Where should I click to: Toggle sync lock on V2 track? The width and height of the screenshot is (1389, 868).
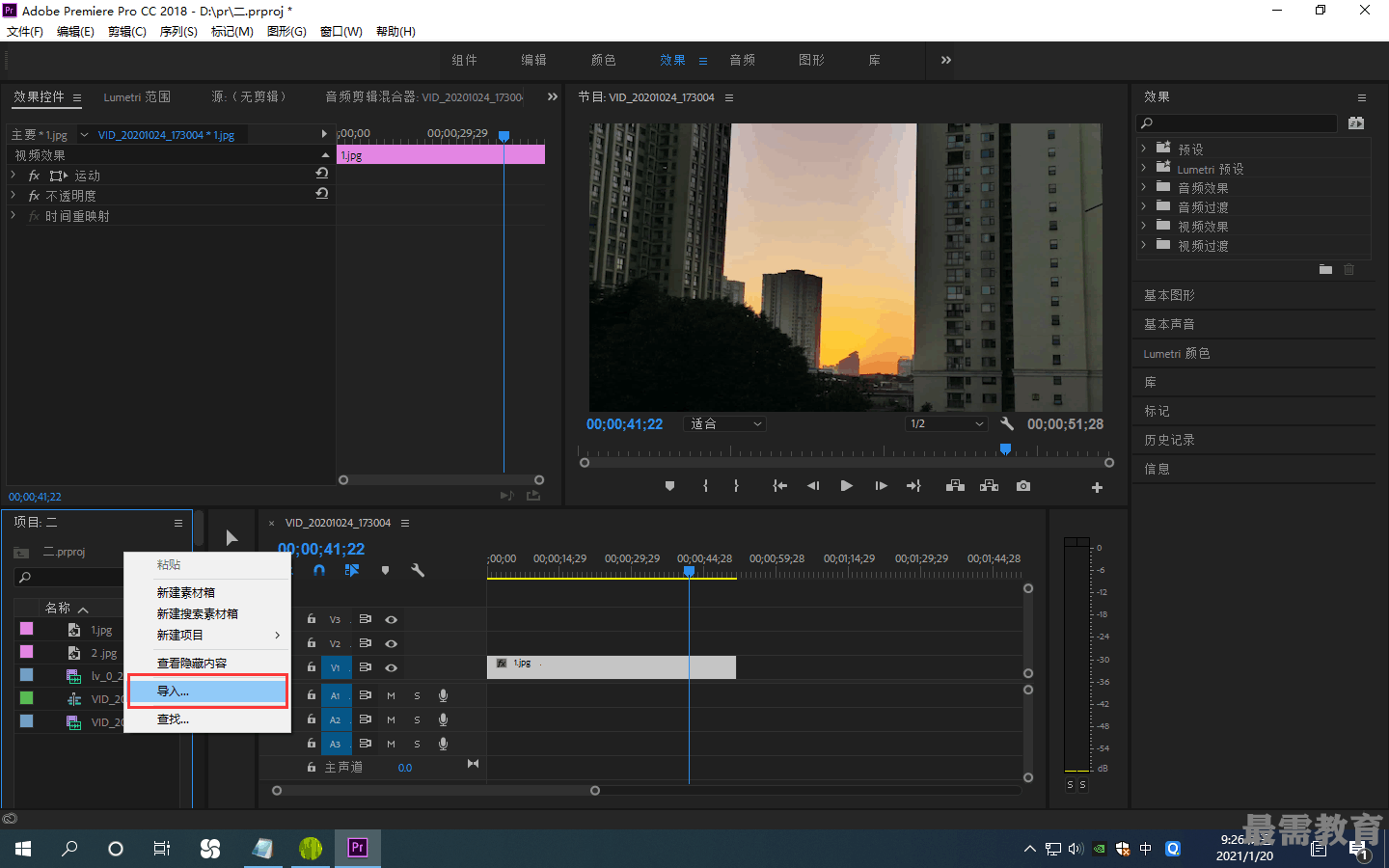[366, 643]
